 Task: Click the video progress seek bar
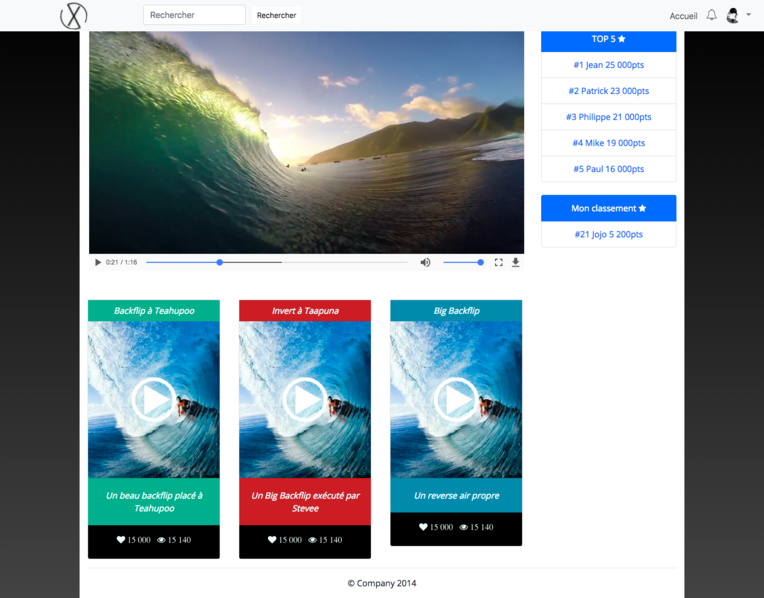pyautogui.click(x=277, y=262)
